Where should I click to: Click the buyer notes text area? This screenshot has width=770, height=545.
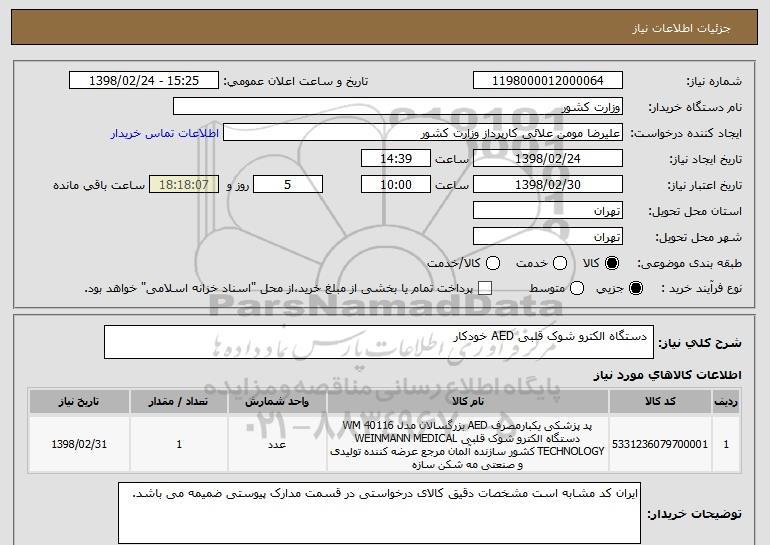pyautogui.click(x=379, y=513)
